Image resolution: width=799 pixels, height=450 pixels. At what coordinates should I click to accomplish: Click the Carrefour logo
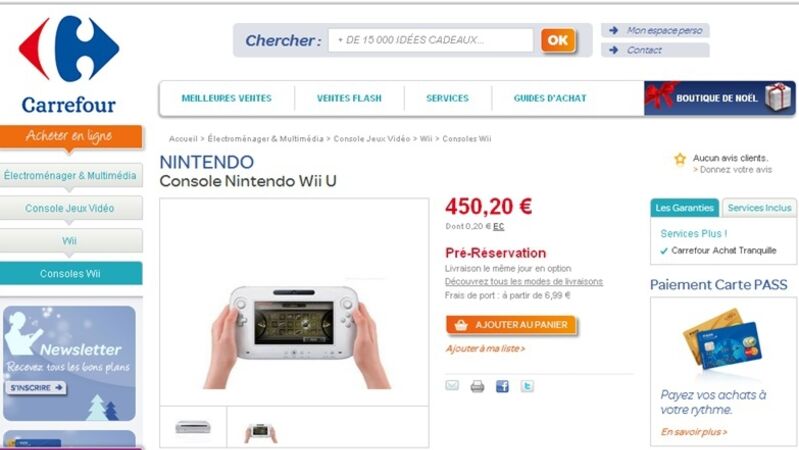69,65
